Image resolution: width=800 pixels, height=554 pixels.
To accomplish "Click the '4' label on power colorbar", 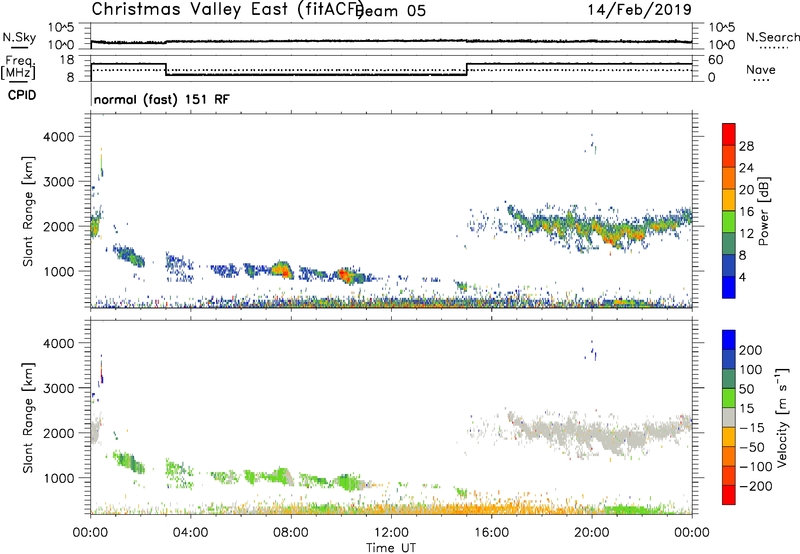I will pos(742,277).
